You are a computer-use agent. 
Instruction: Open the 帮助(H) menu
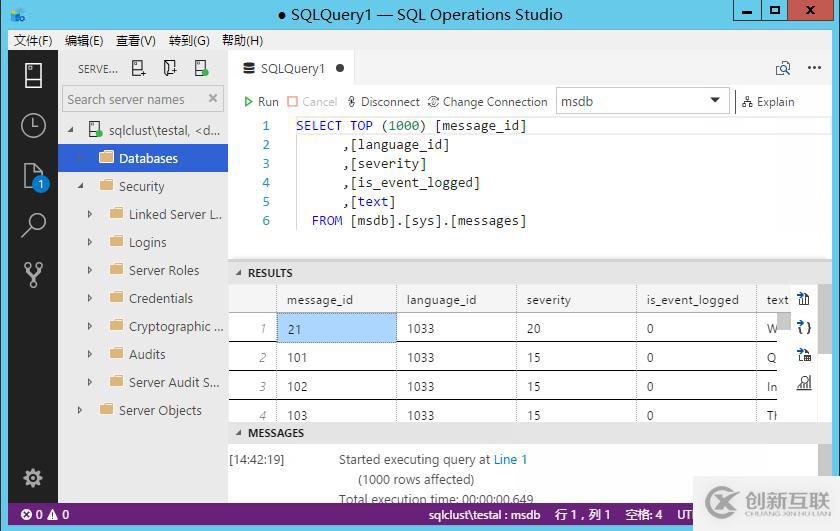(242, 41)
